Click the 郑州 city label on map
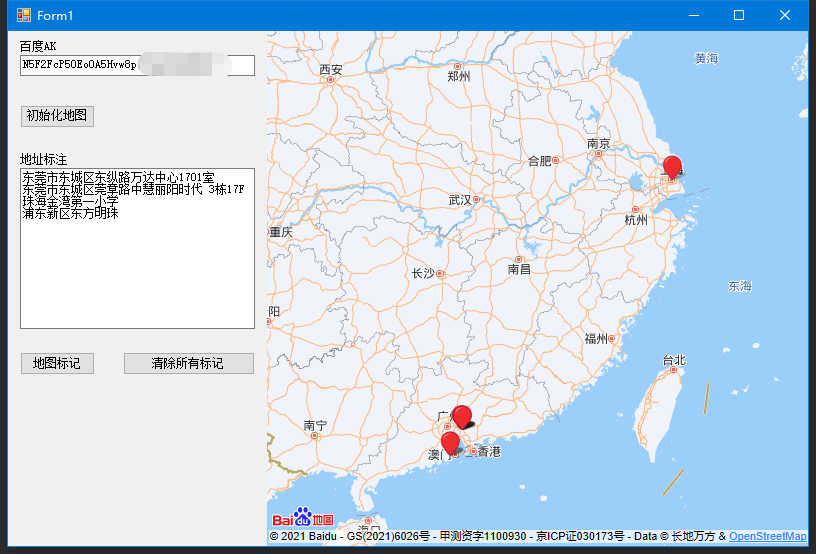 [458, 77]
